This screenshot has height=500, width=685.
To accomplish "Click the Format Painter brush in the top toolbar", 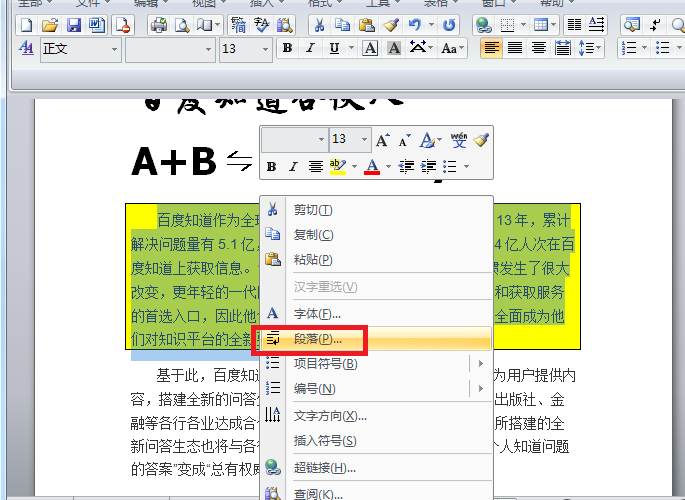I will click(x=391, y=25).
